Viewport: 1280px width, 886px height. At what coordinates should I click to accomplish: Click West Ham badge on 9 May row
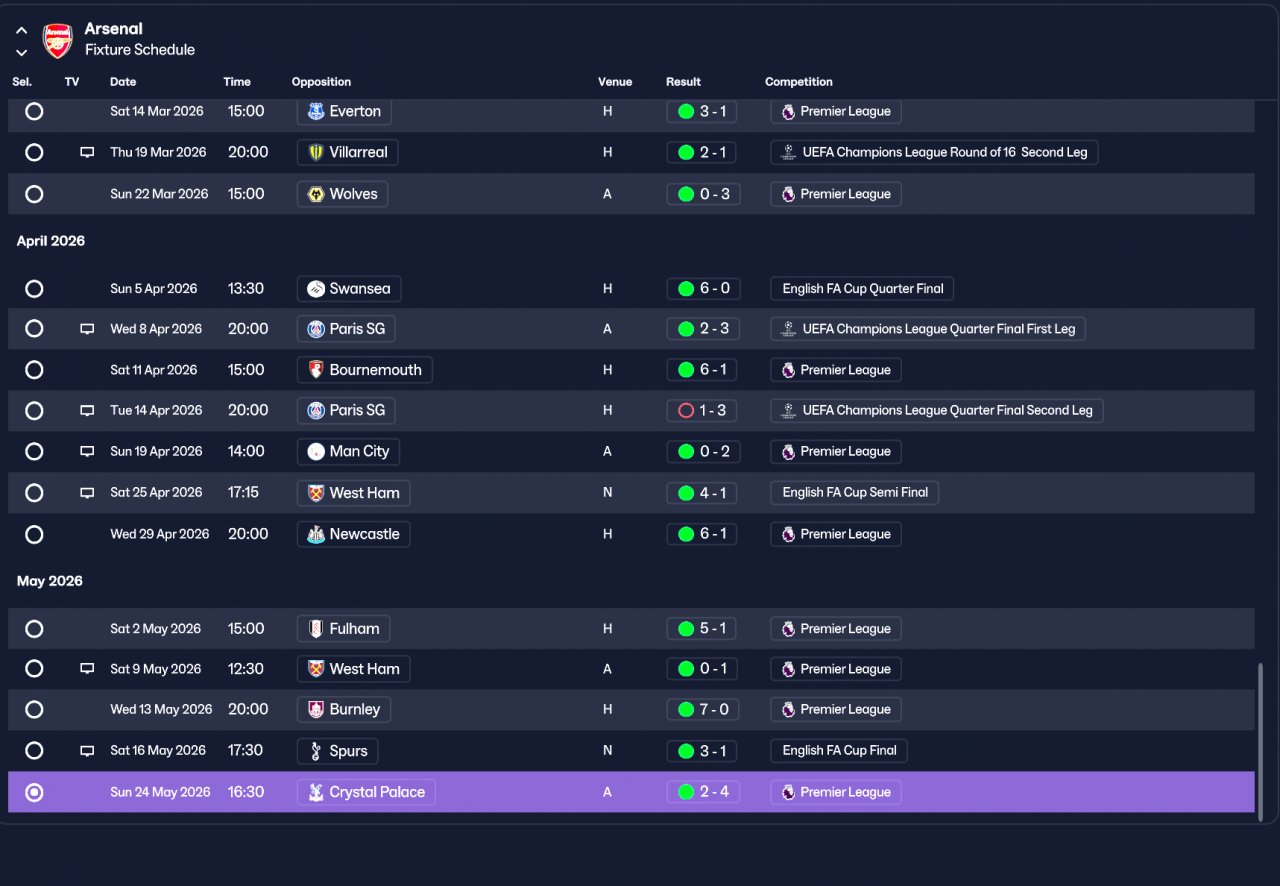point(316,669)
